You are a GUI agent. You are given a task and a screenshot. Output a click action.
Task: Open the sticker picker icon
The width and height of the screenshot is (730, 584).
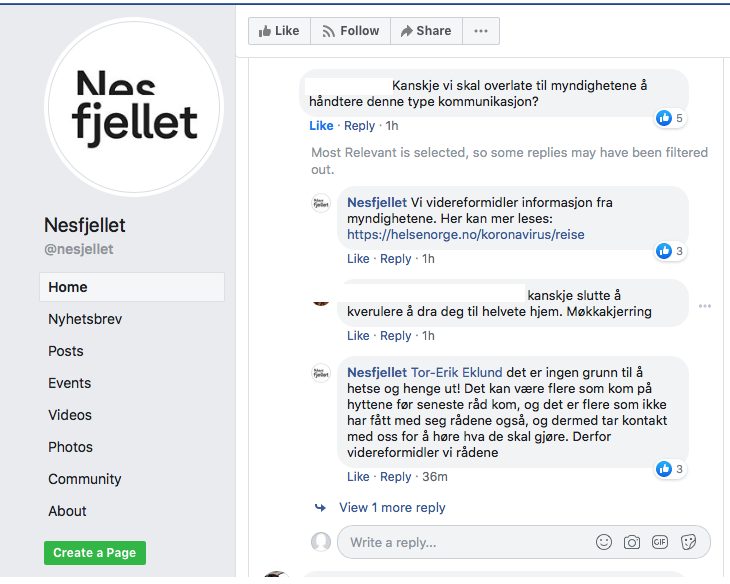[x=688, y=542]
